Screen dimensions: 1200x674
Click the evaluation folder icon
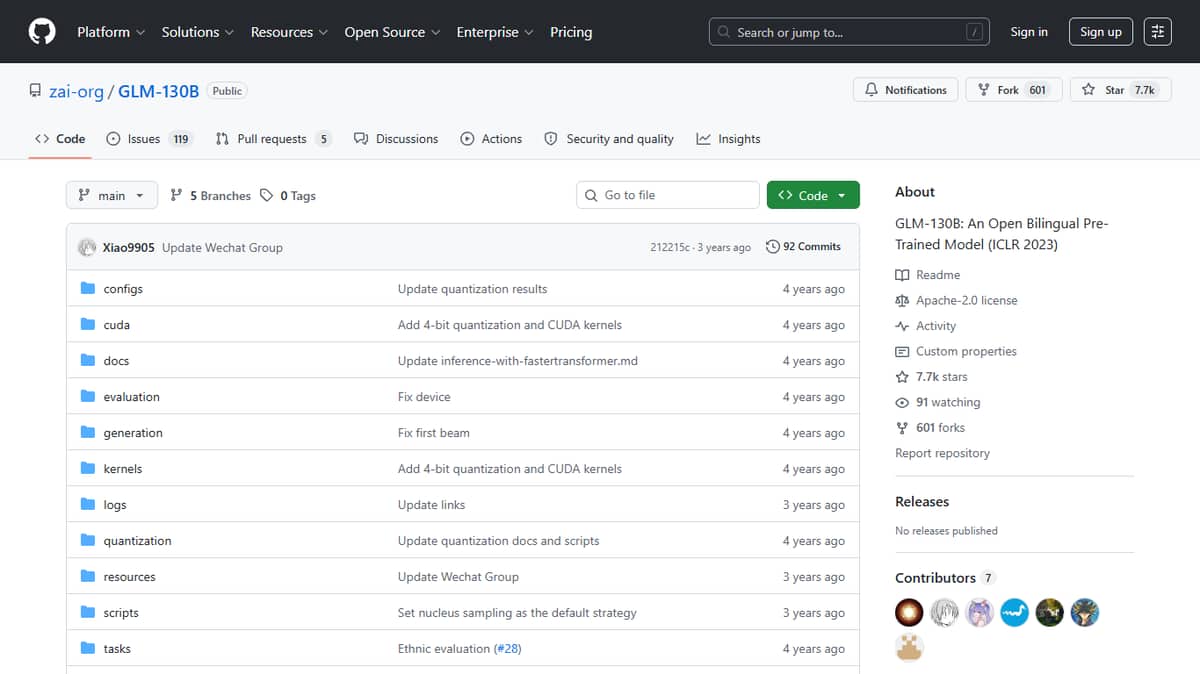coord(88,397)
